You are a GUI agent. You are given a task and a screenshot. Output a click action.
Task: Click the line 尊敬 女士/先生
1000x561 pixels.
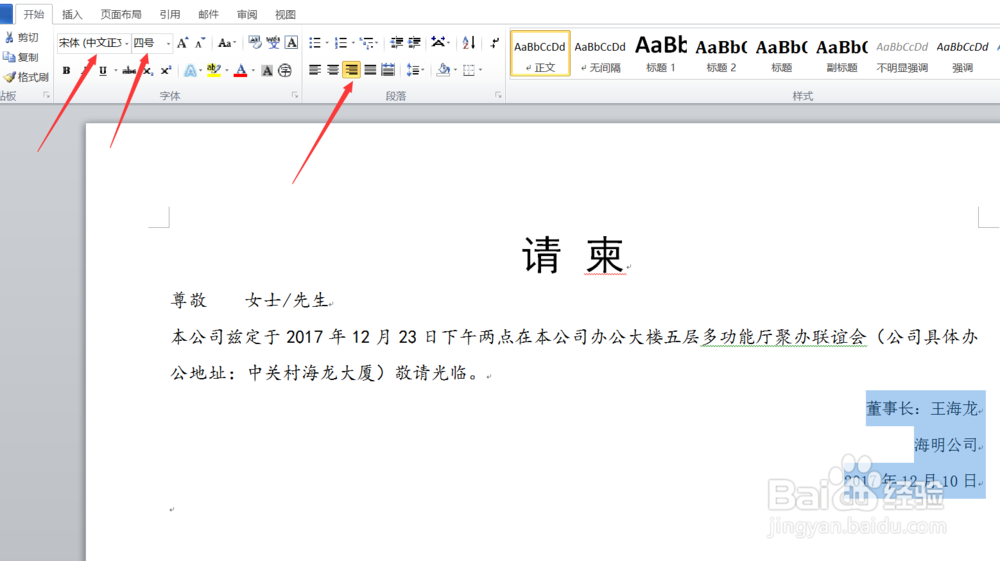(251, 300)
